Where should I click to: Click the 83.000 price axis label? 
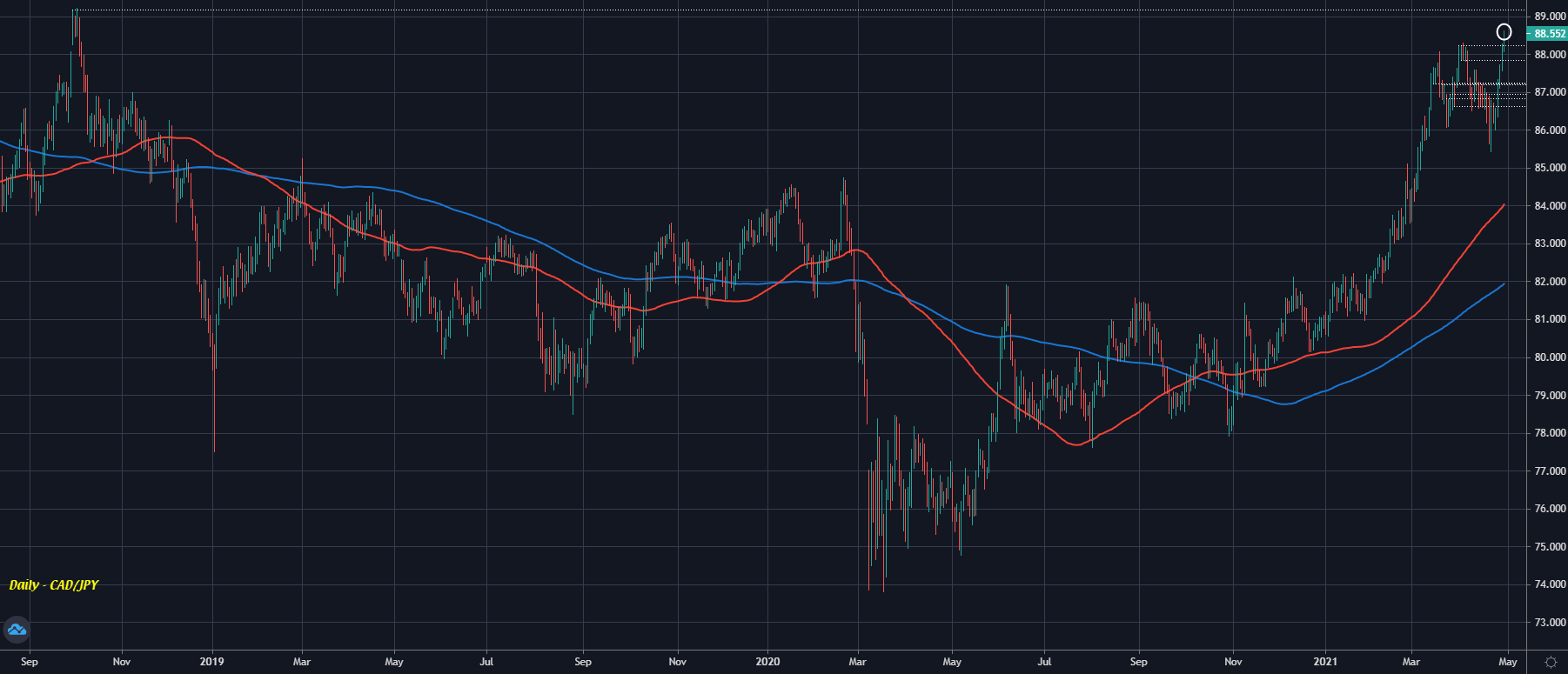tap(1550, 244)
